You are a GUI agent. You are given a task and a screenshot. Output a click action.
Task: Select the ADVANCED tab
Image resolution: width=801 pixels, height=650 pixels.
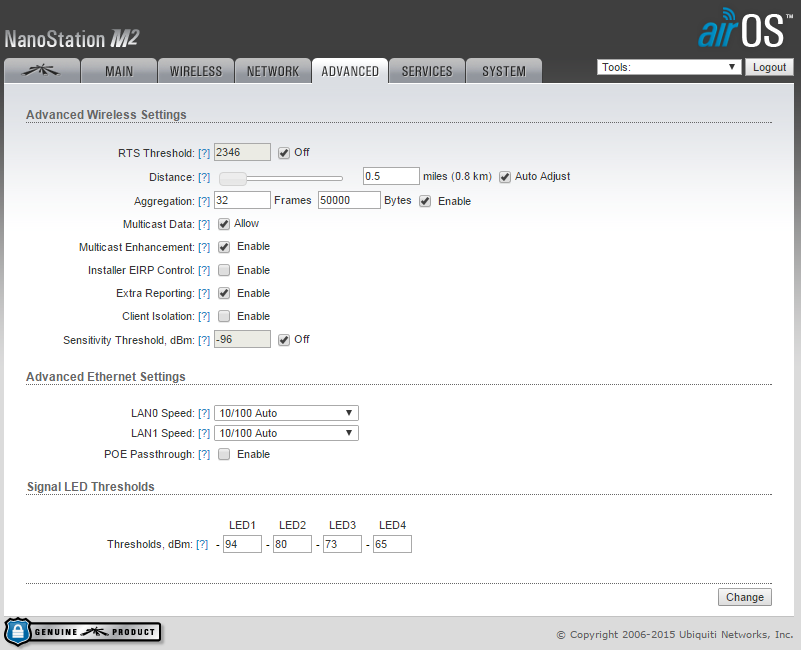pyautogui.click(x=350, y=71)
